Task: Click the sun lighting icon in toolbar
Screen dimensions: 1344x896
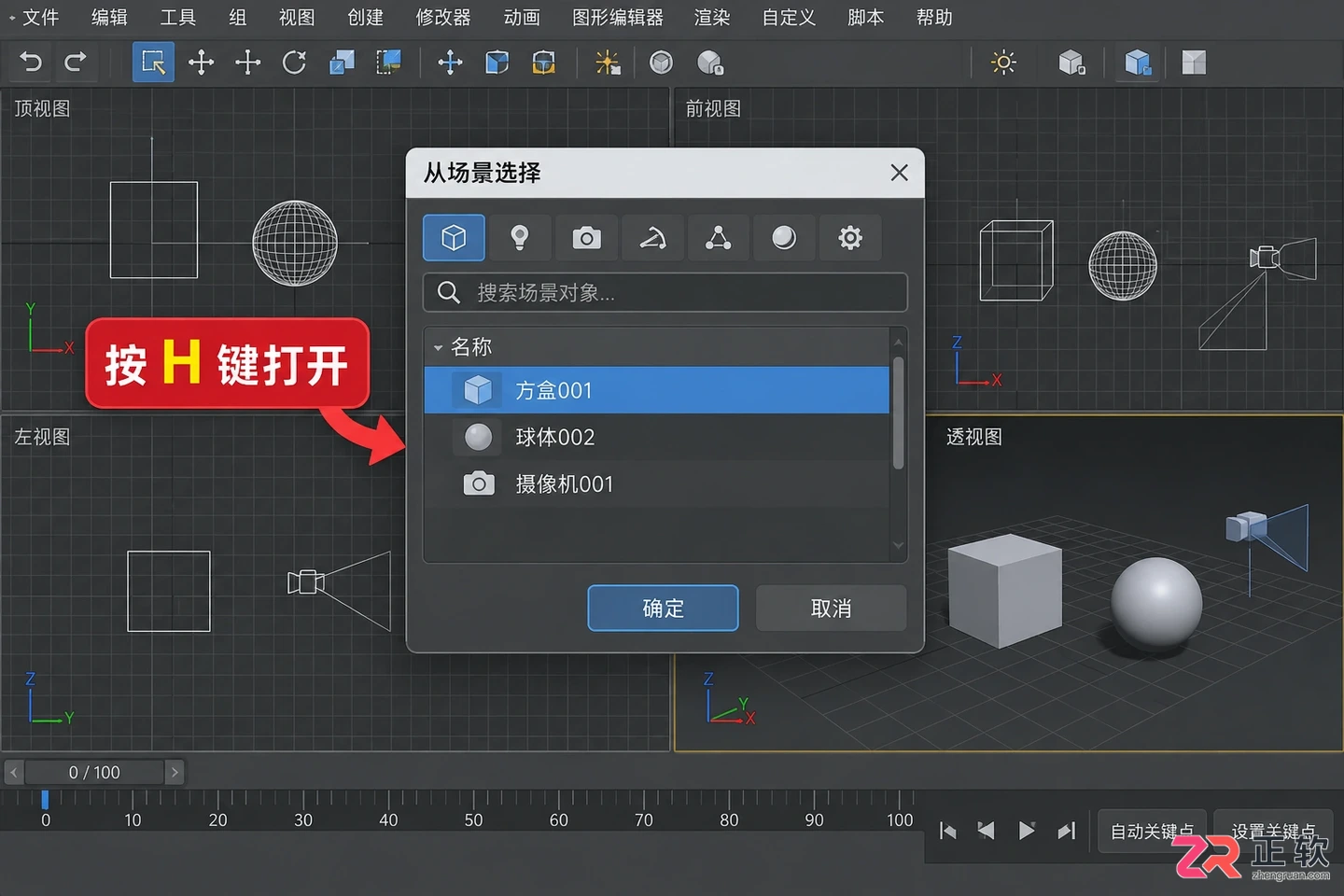Action: 1003,63
